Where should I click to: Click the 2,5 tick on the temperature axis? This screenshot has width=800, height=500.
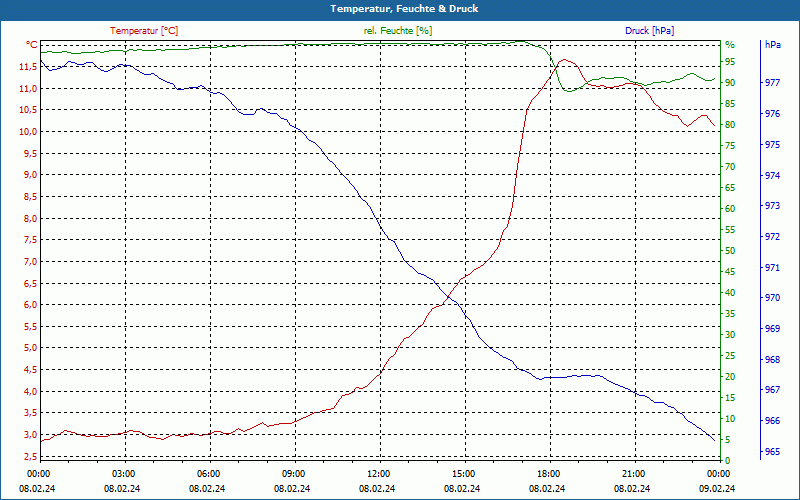tap(30, 456)
